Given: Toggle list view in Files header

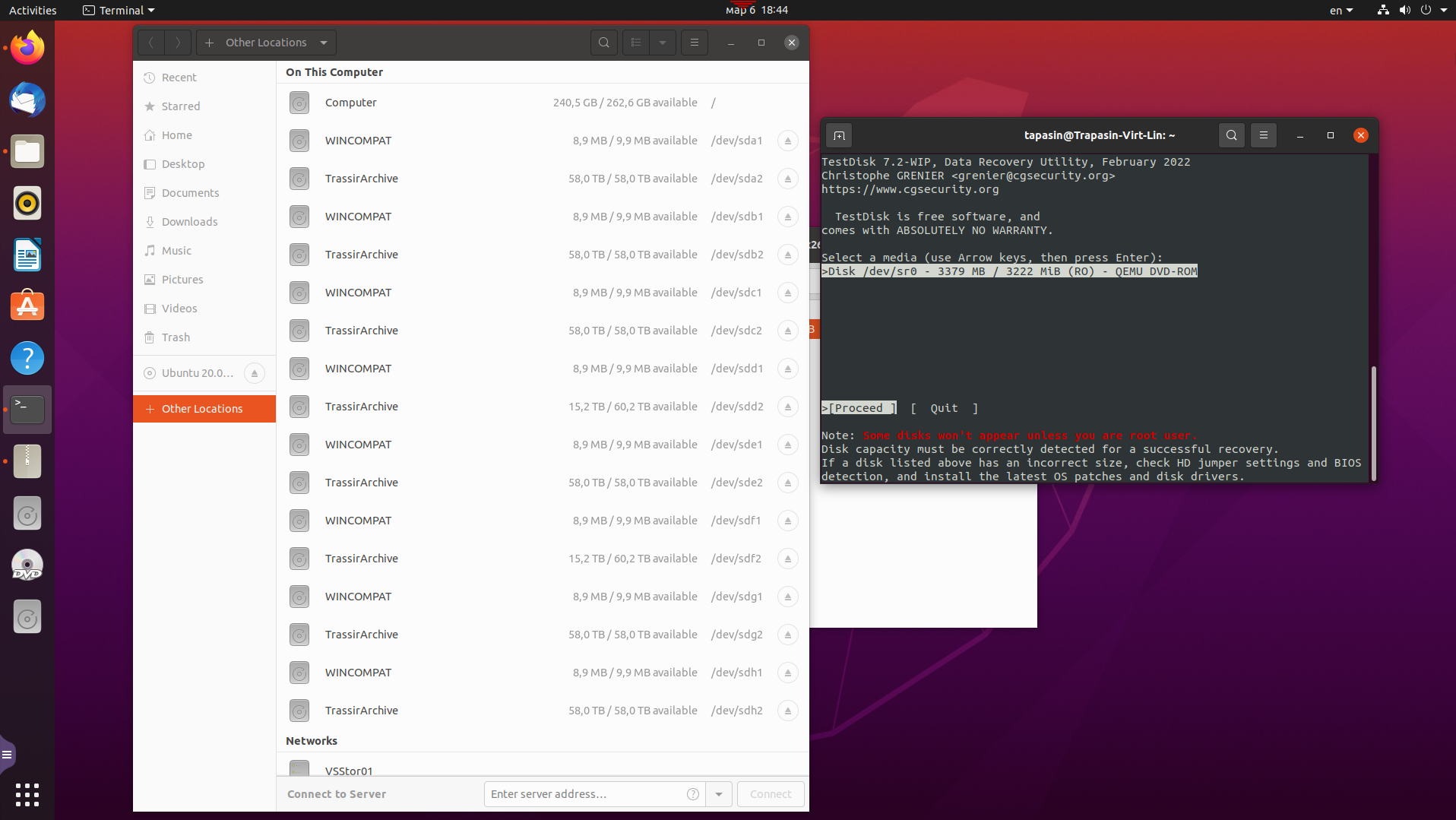Looking at the screenshot, I should pos(636,43).
